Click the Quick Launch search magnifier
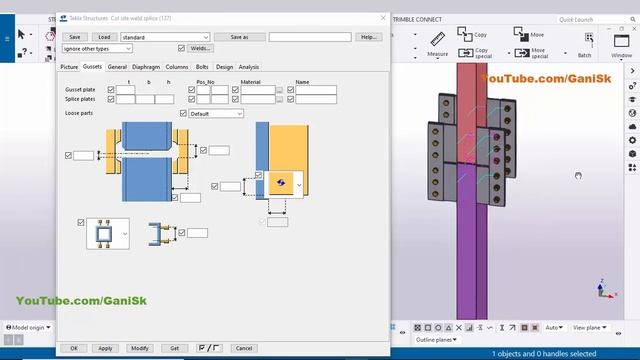The height and width of the screenshot is (360, 640). click(632, 20)
